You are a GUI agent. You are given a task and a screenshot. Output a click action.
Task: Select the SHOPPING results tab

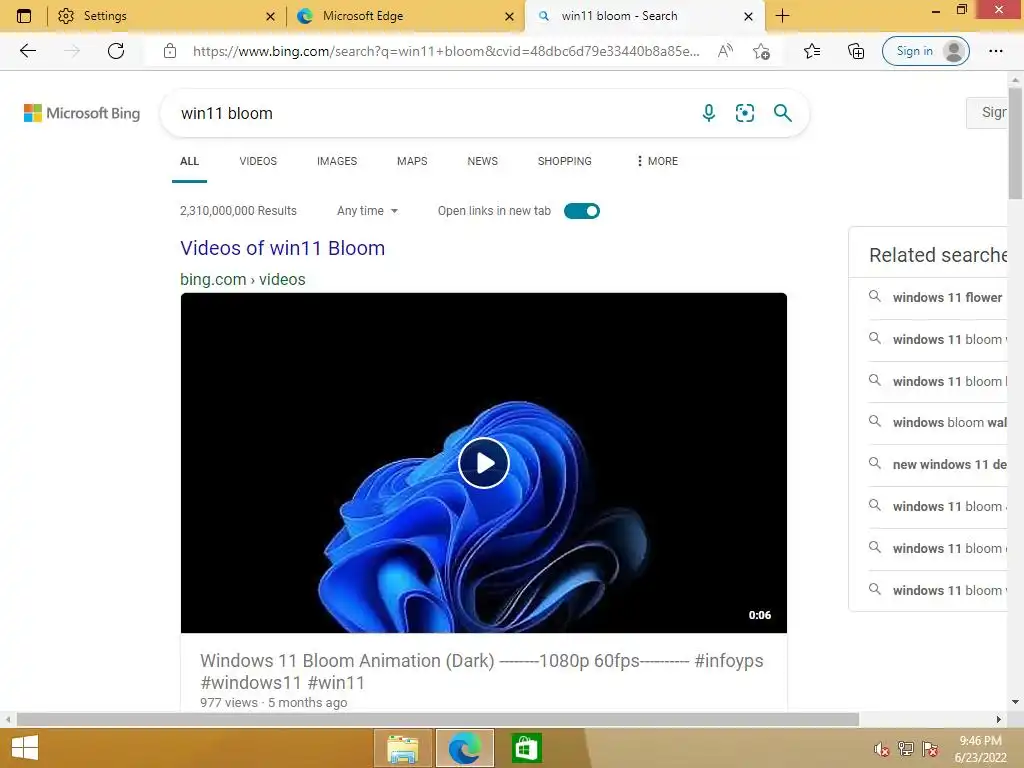(565, 161)
